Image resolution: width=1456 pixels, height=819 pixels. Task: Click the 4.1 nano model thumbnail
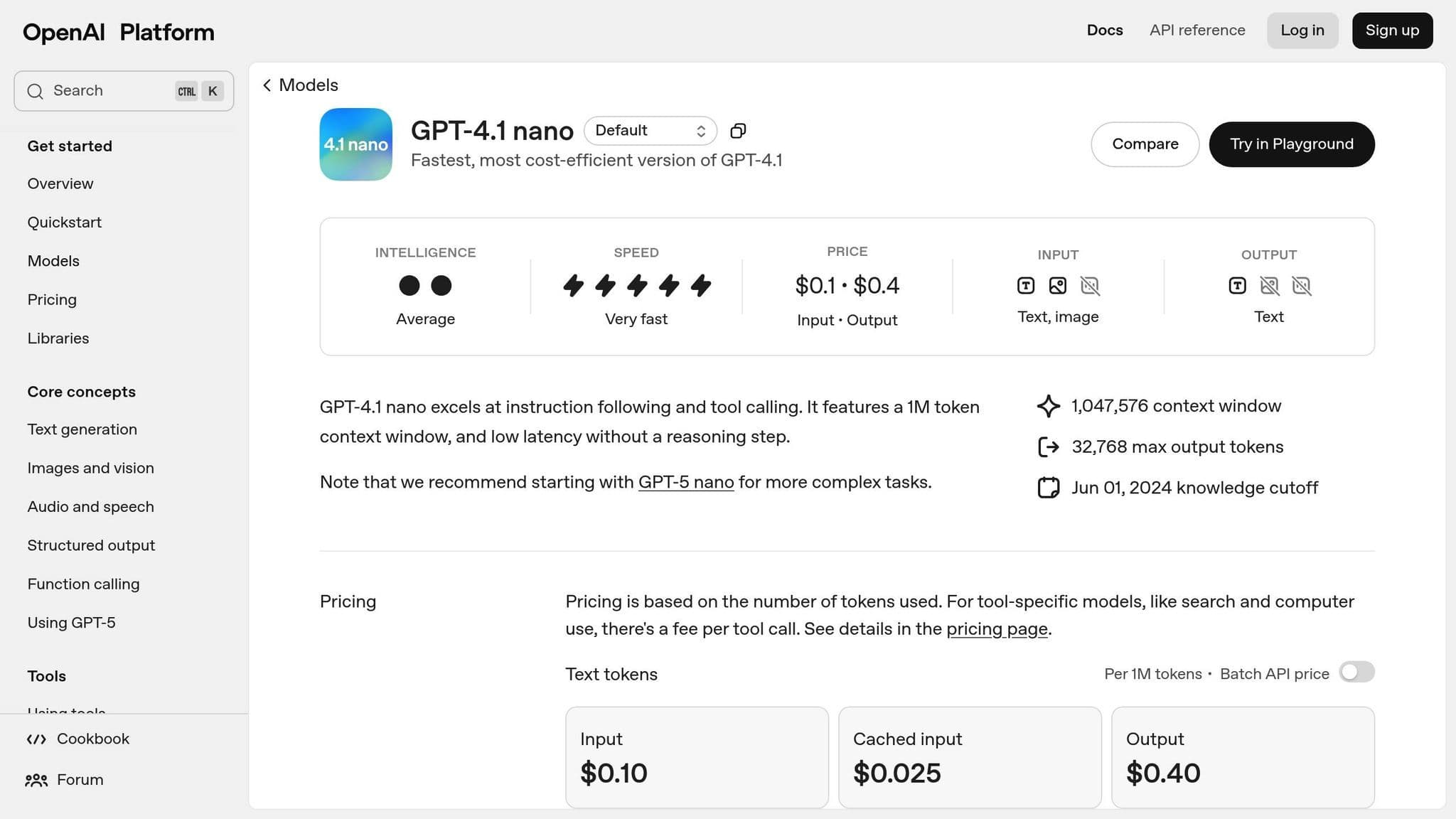pyautogui.click(x=355, y=144)
